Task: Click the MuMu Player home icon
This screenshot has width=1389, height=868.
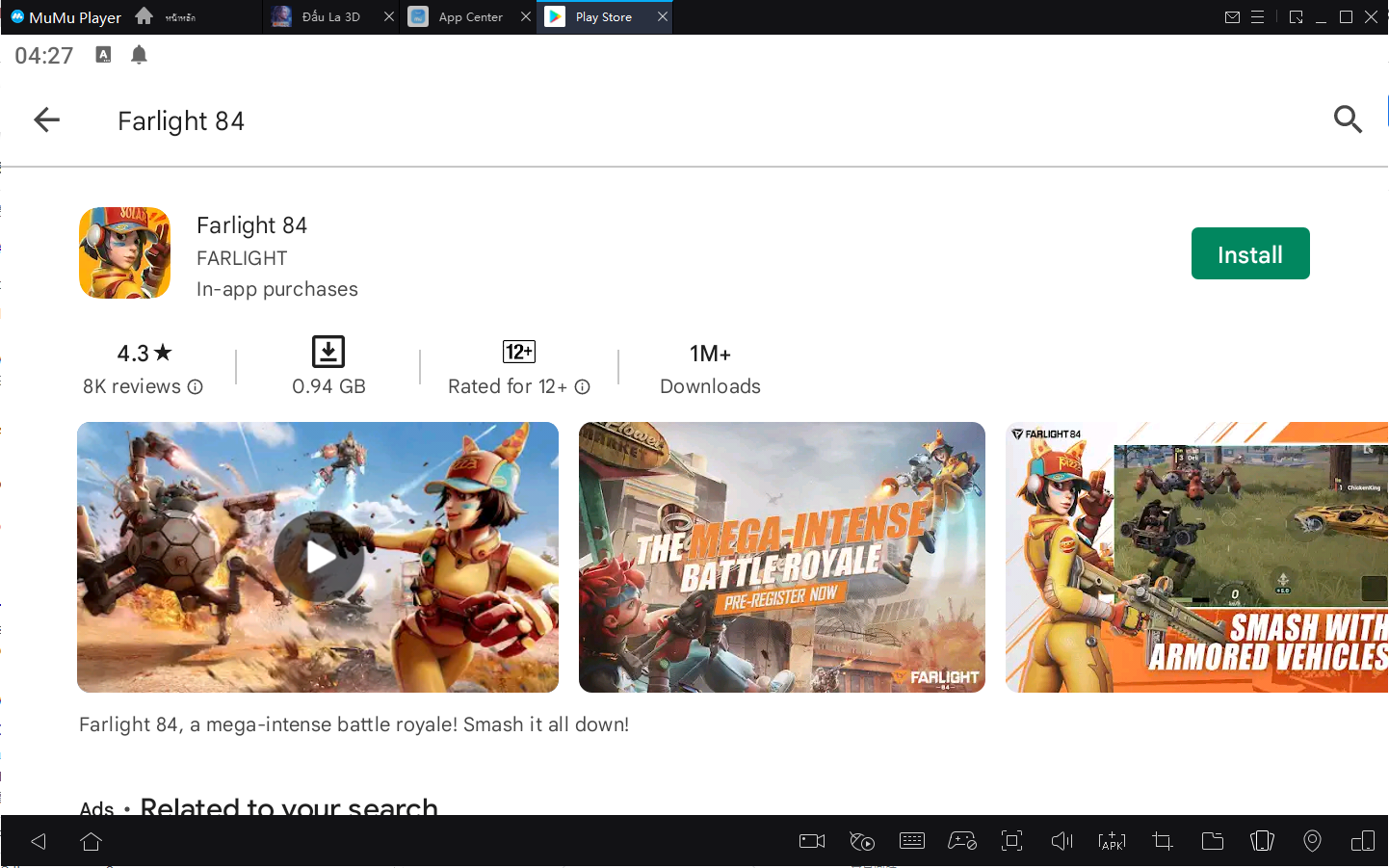Action: click(144, 16)
